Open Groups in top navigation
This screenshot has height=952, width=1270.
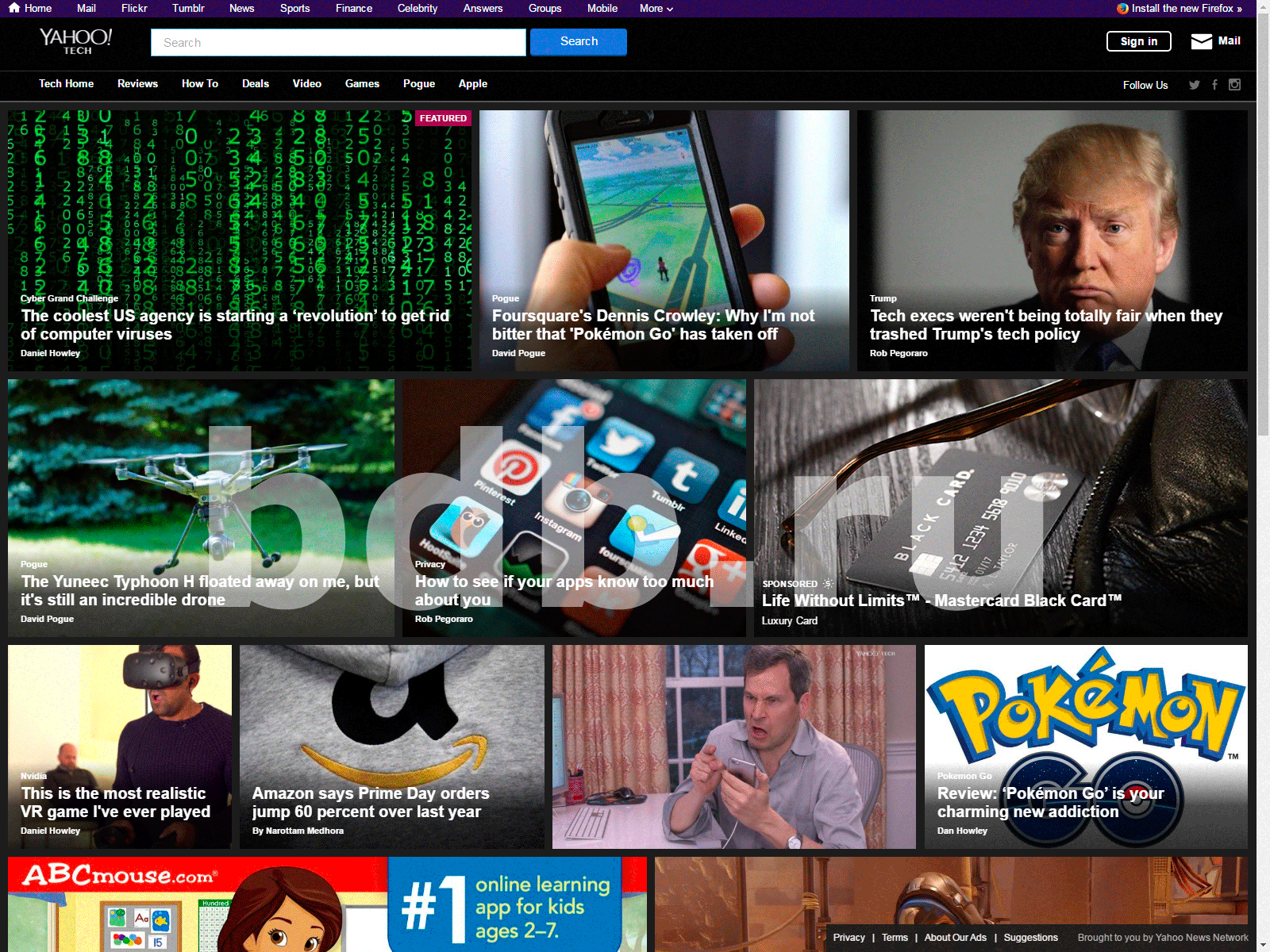click(x=545, y=9)
